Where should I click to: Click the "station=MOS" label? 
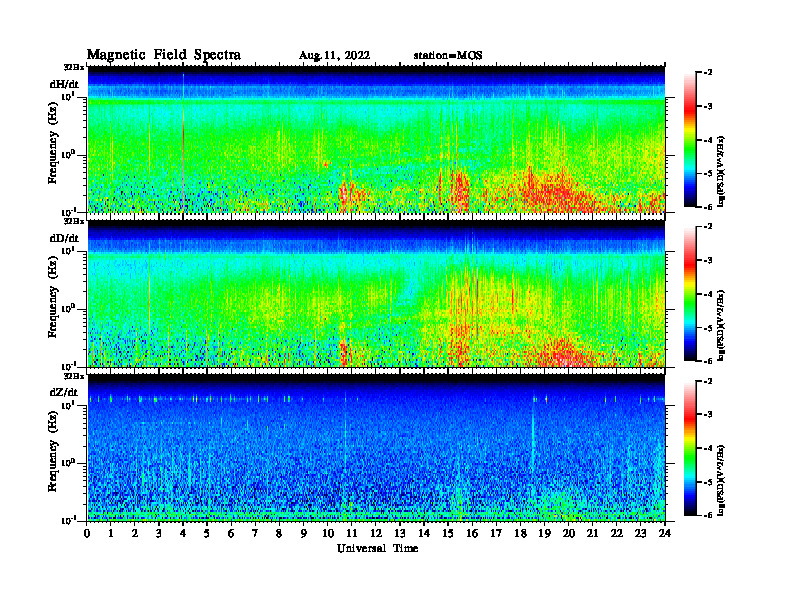click(x=448, y=56)
